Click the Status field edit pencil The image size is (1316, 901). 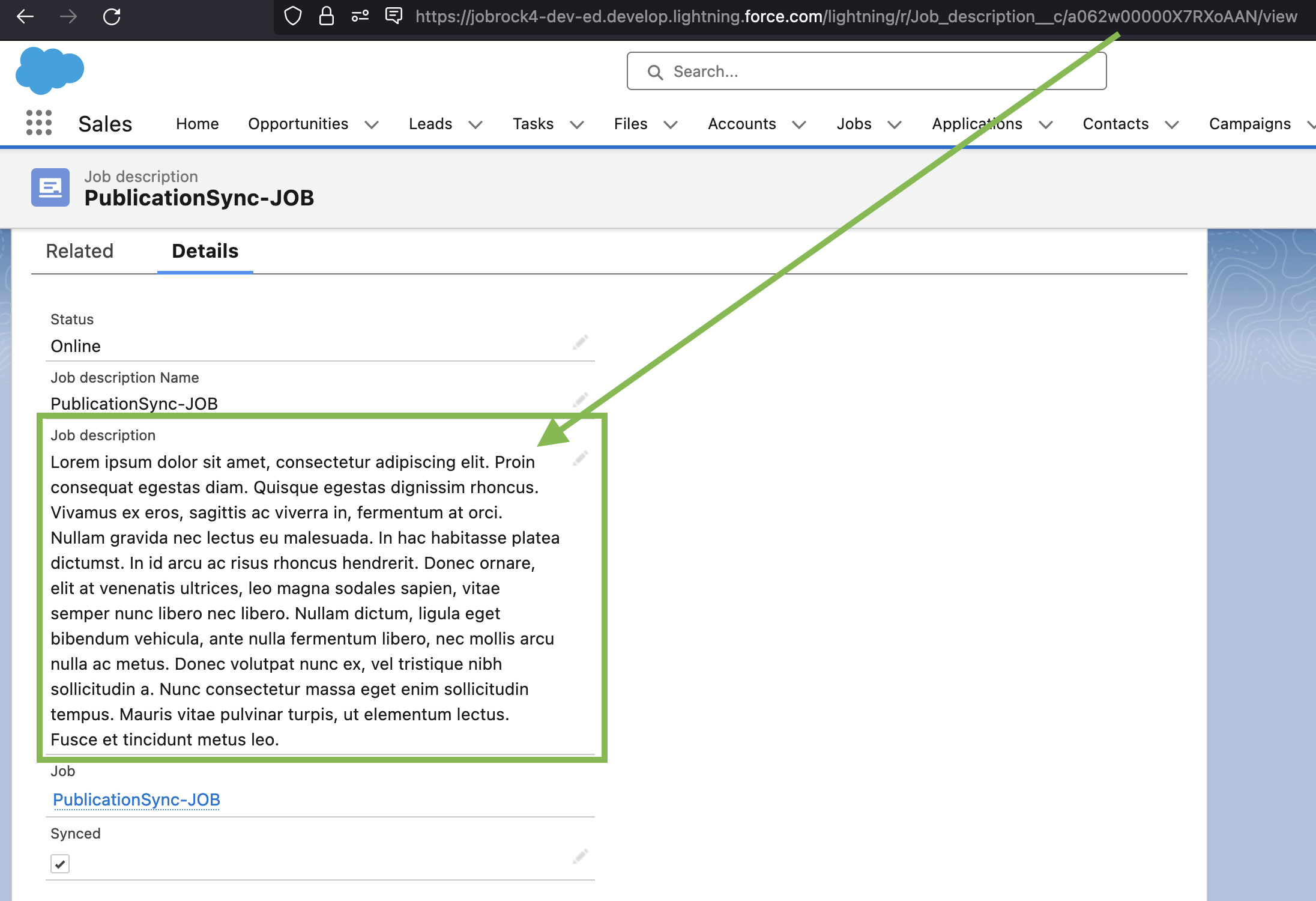tap(580, 342)
